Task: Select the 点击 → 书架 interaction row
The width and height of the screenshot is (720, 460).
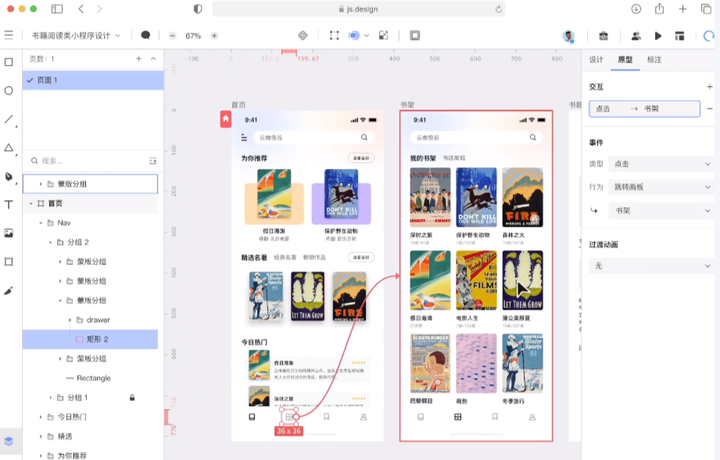Action: click(x=645, y=109)
